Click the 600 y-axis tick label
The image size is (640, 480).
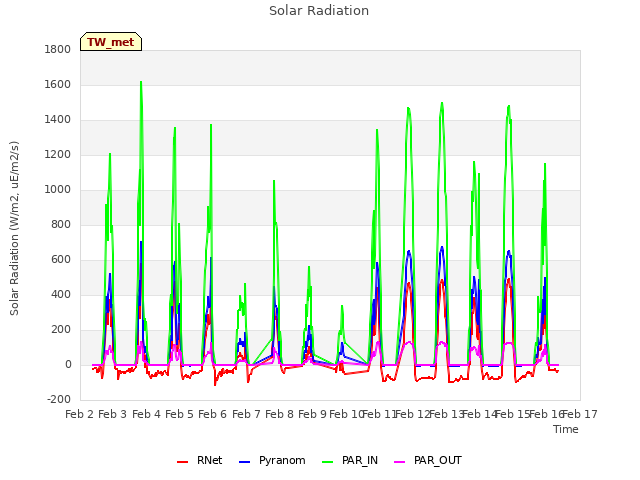pos(61,260)
